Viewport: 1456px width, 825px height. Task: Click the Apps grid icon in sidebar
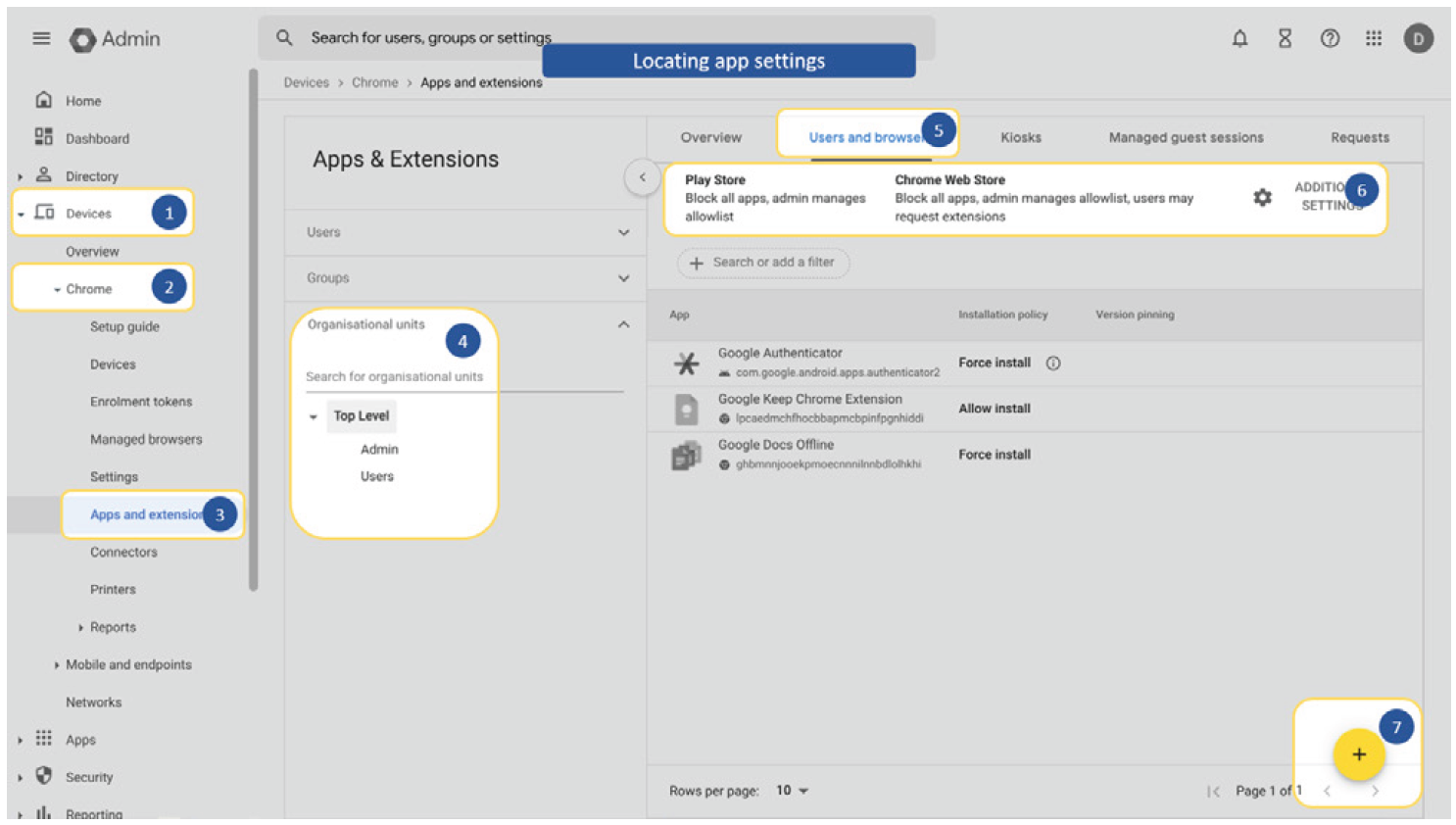[x=43, y=739]
